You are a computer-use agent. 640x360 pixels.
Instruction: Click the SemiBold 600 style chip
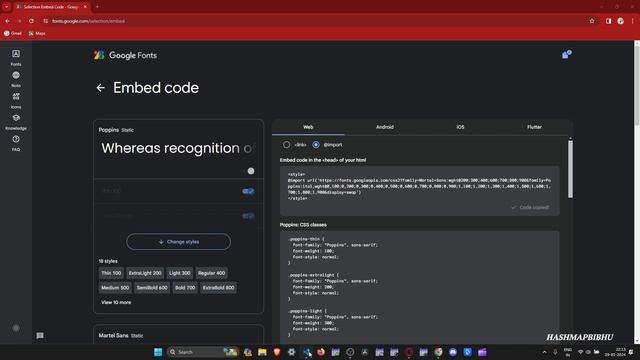pyautogui.click(x=152, y=288)
